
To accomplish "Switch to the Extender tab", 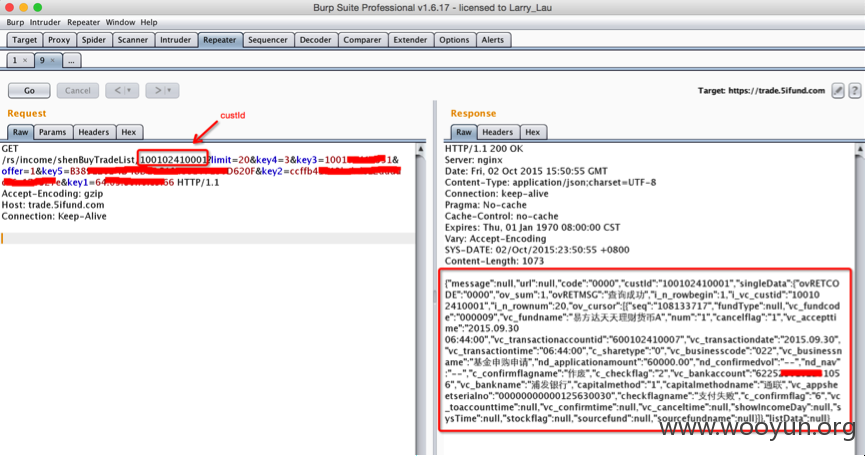I will (x=410, y=40).
